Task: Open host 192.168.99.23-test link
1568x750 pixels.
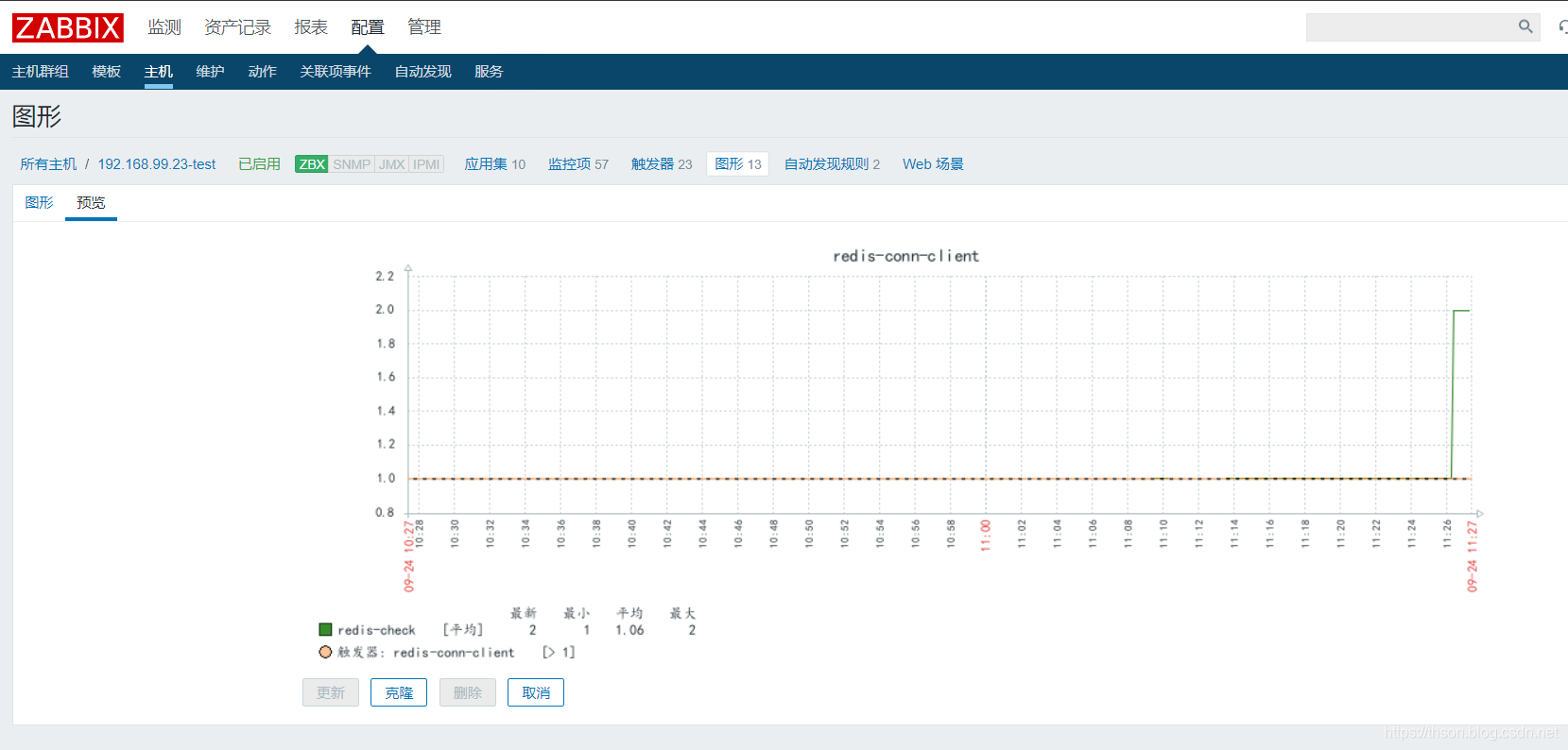Action: tap(157, 164)
